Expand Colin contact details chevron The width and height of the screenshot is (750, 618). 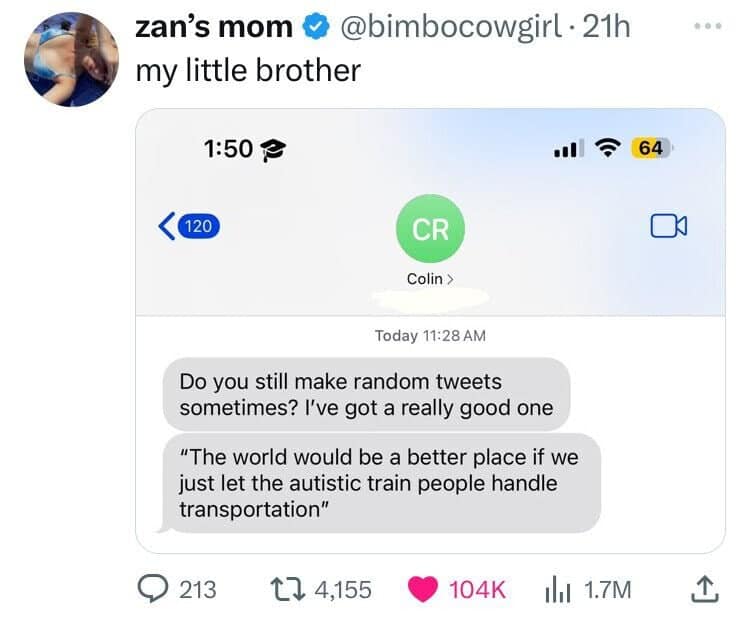coord(450,279)
